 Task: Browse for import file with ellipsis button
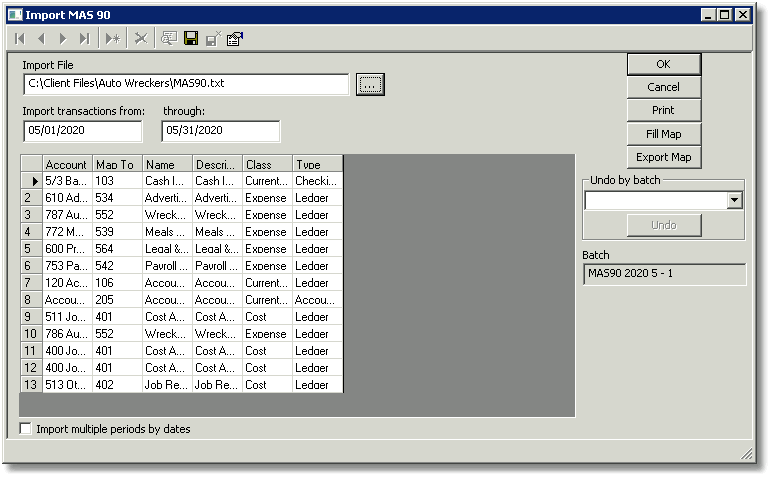coord(370,85)
